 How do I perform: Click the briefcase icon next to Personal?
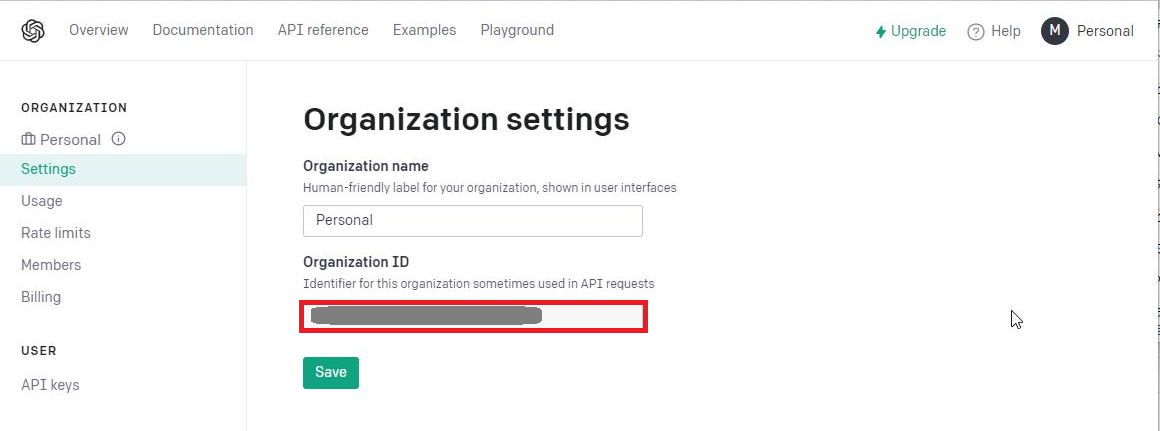click(x=28, y=139)
